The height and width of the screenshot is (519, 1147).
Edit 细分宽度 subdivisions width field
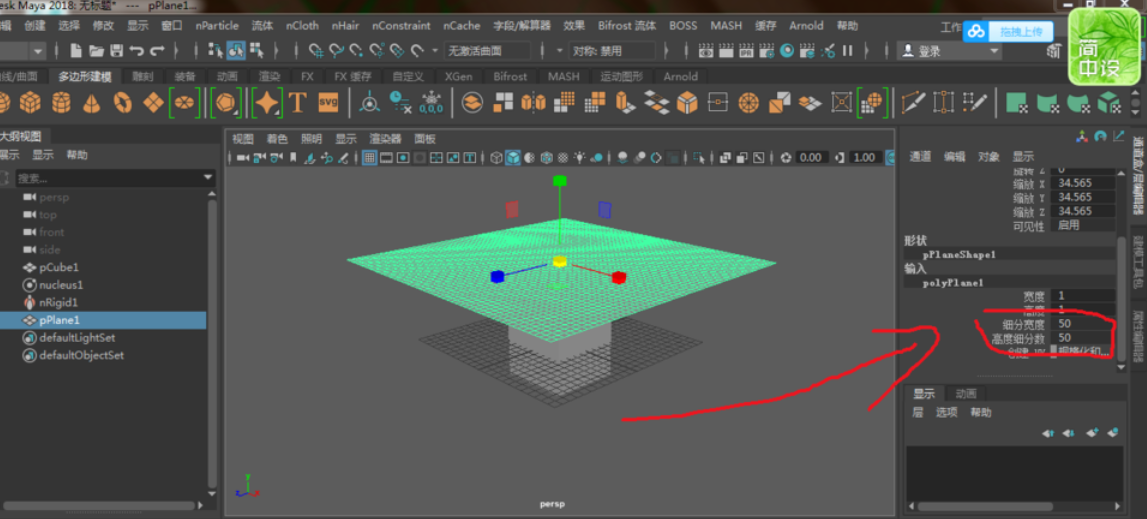1082,324
